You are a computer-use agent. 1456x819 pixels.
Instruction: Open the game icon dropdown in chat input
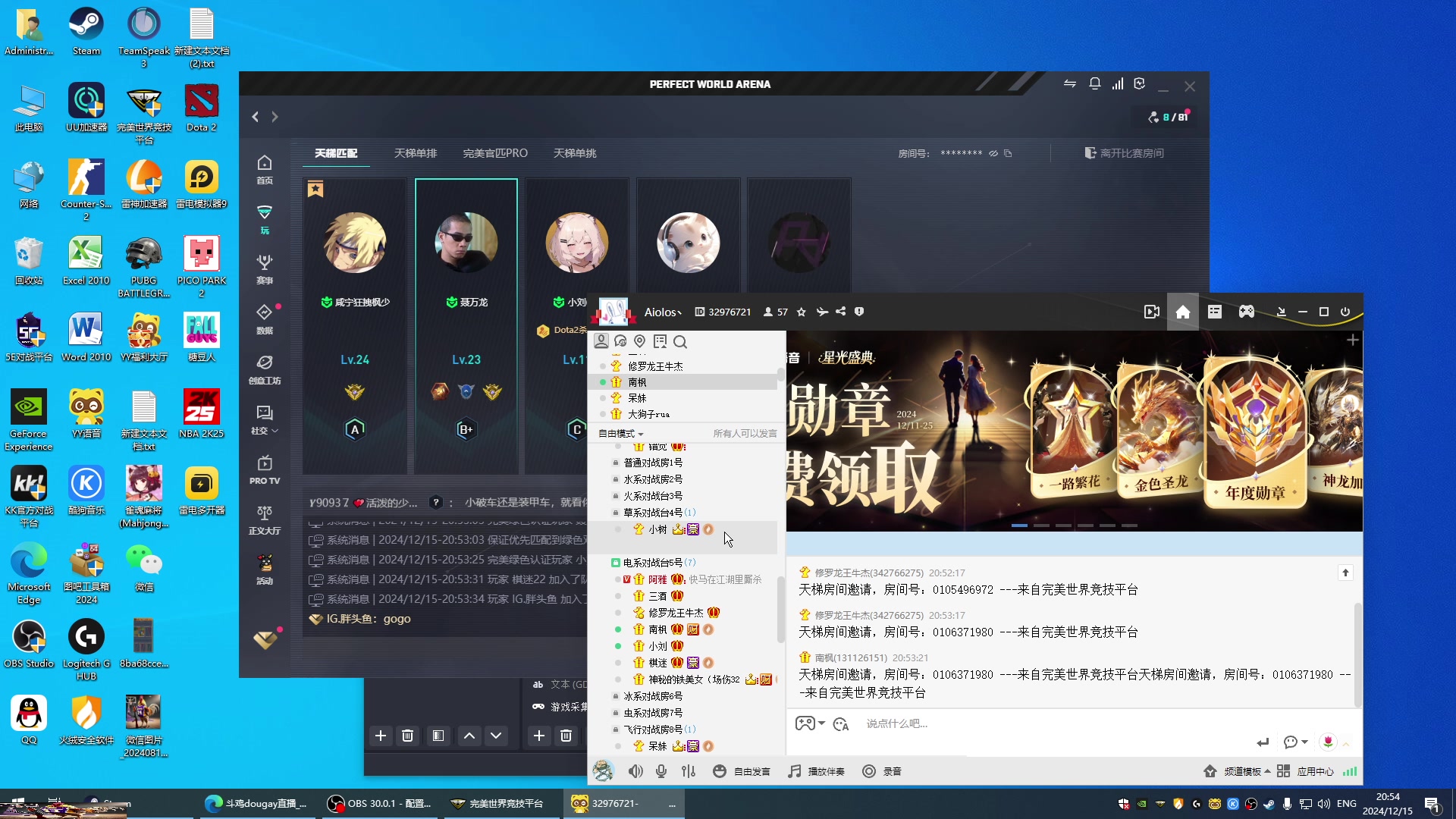[x=810, y=723]
